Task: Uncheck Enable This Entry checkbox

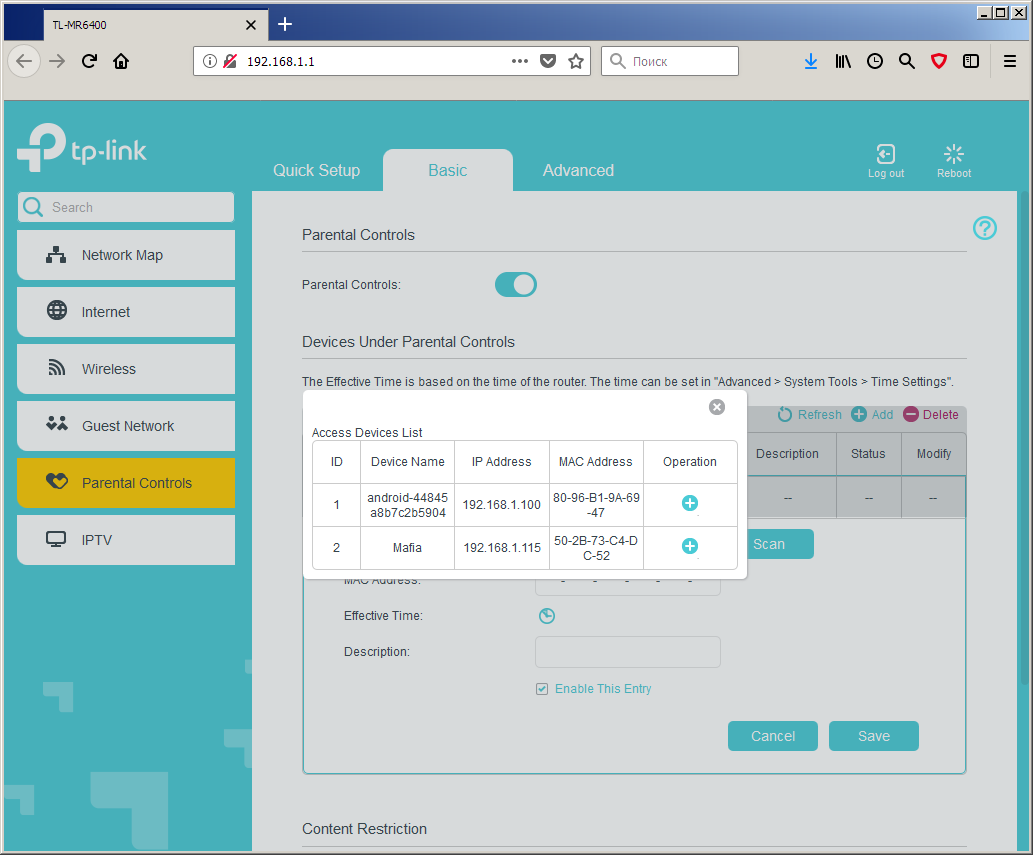Action: (542, 689)
